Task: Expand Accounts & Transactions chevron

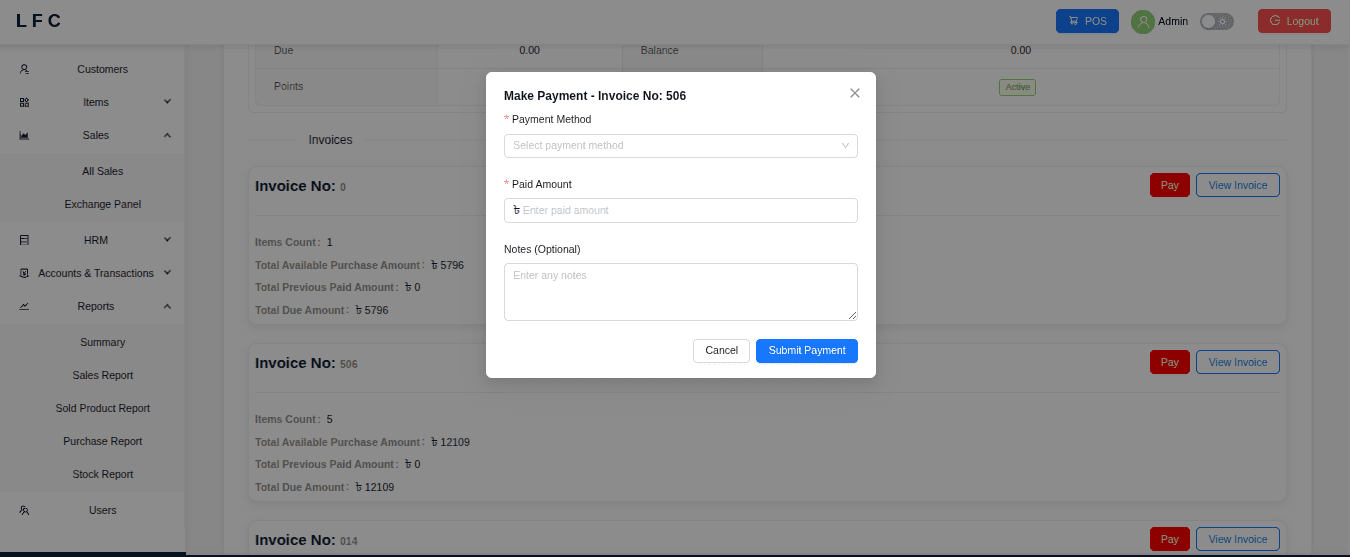Action: [167, 273]
